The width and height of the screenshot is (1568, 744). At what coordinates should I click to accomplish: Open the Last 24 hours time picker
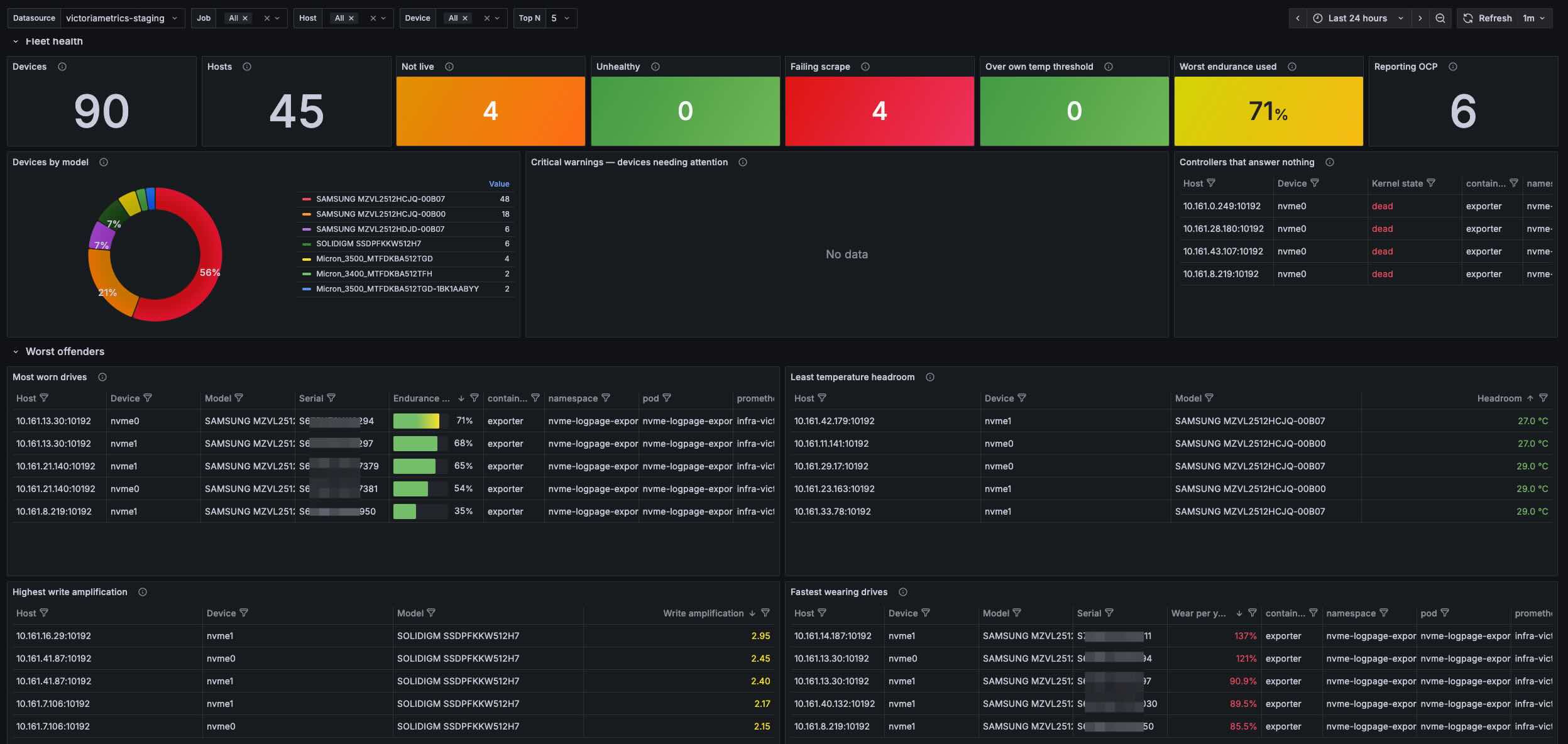click(x=1357, y=18)
